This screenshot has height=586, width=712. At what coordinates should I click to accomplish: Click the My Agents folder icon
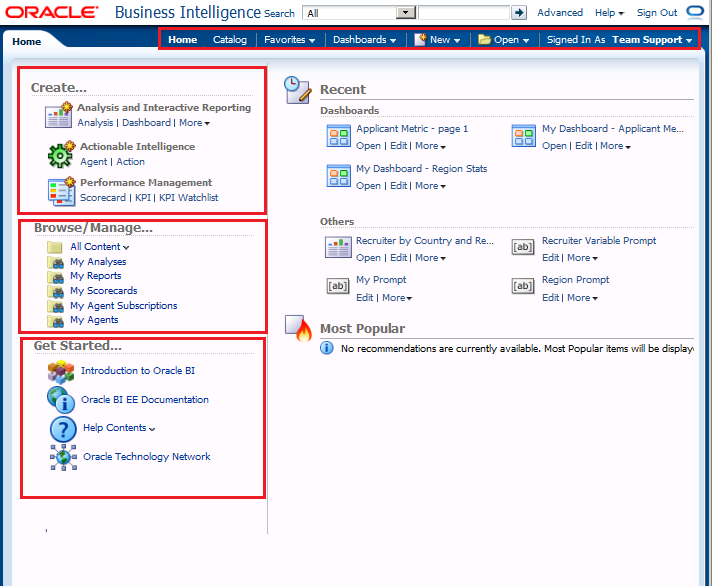tap(55, 321)
